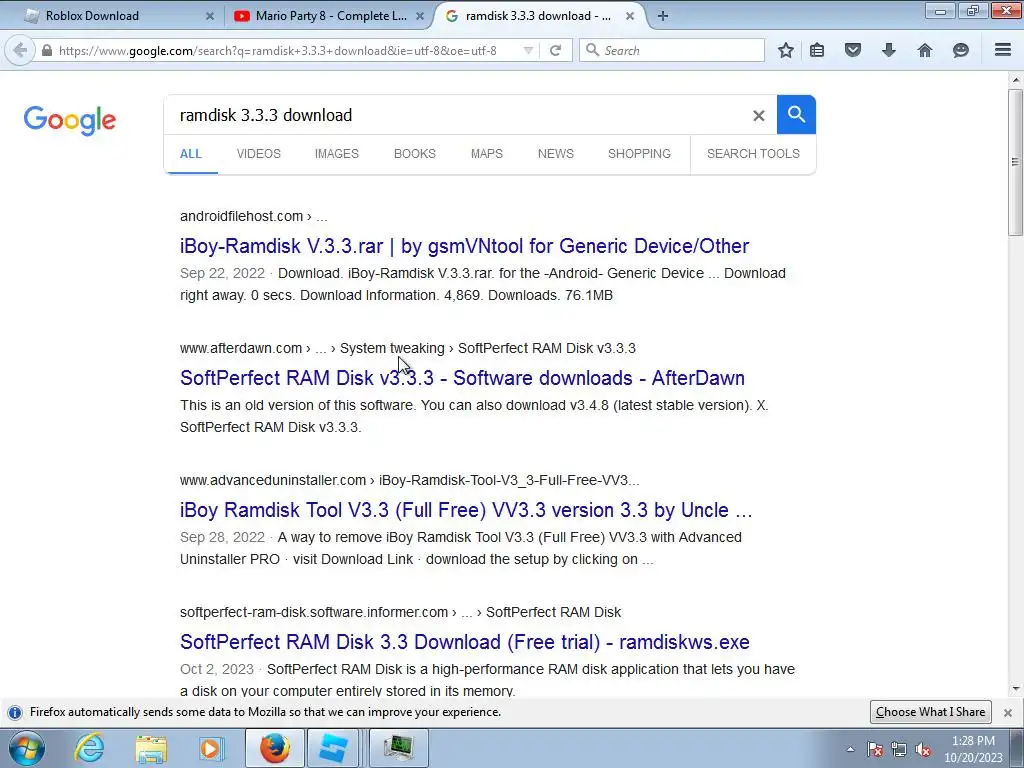Select the NEWS search filter
This screenshot has width=1024, height=768.
click(x=556, y=153)
